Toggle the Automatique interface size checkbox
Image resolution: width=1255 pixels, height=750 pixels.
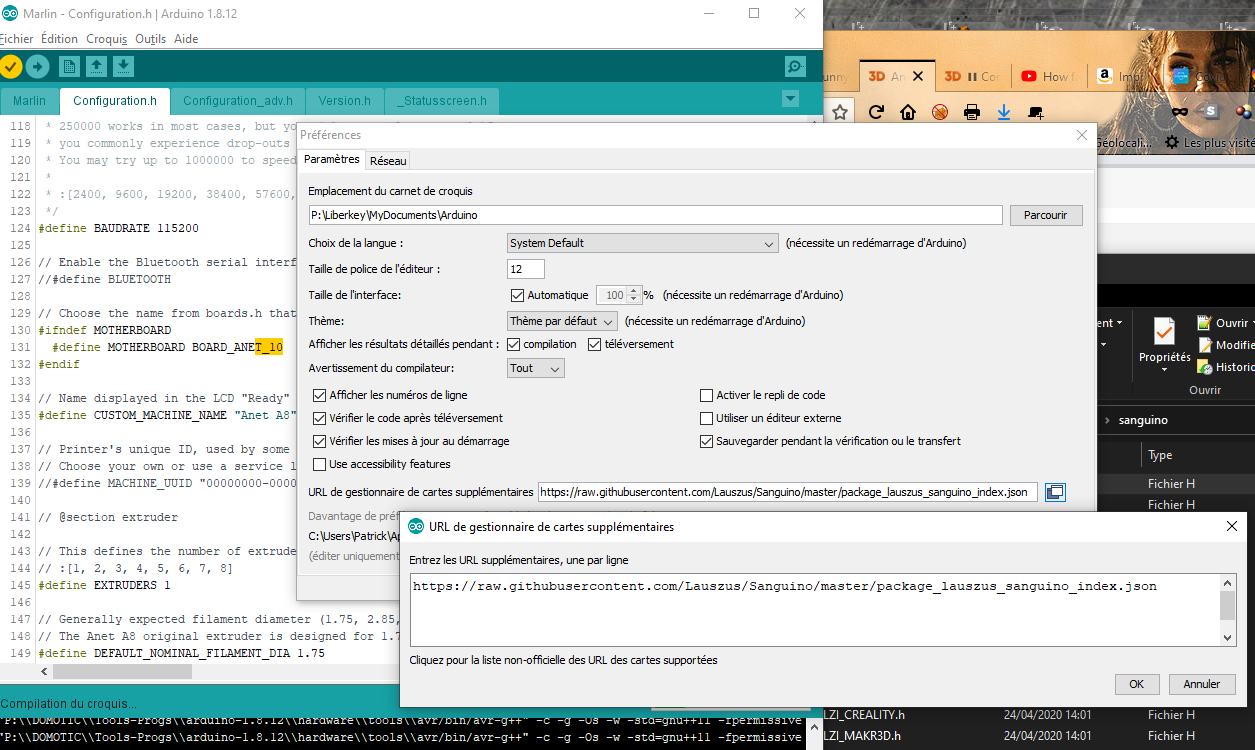pos(517,295)
